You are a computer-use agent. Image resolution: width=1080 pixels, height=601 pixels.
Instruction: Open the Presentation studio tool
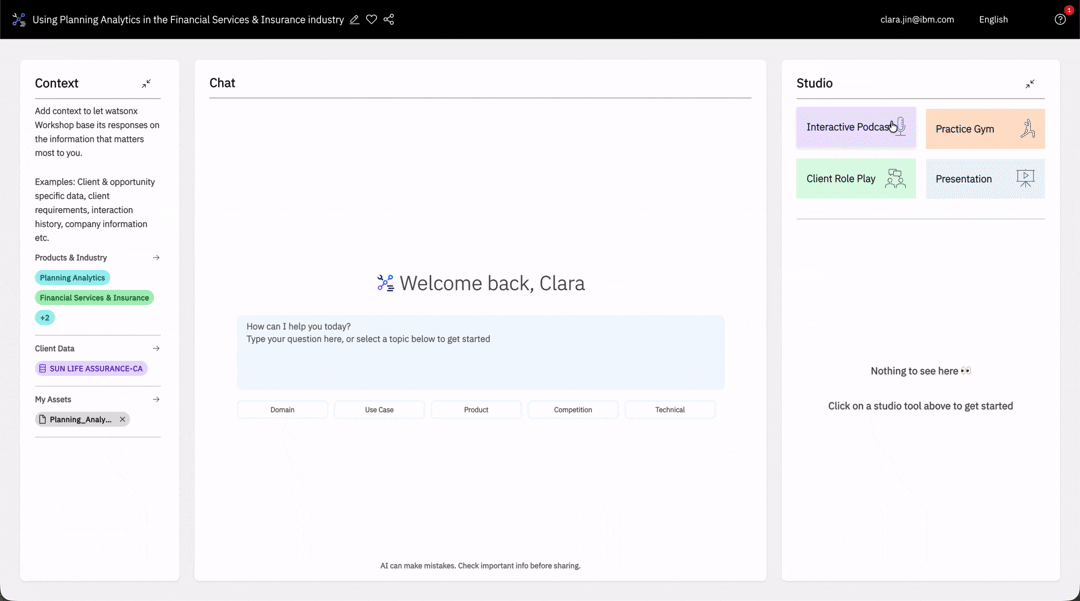point(985,178)
